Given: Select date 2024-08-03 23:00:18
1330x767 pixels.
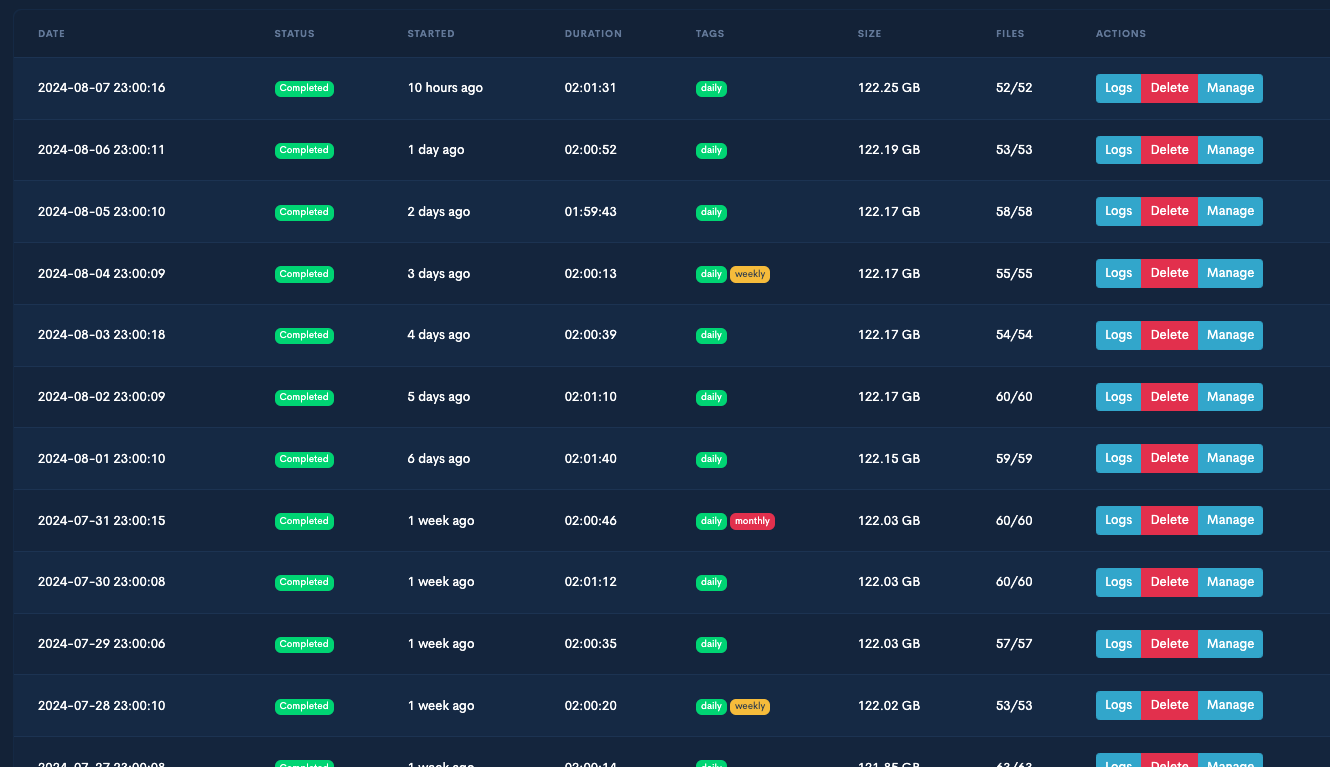Looking at the screenshot, I should click(x=101, y=335).
